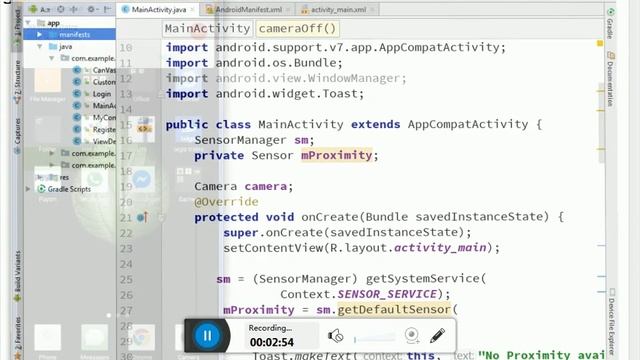Open project panel settings gear
Screen dimensions: 640x360
click(91, 9)
